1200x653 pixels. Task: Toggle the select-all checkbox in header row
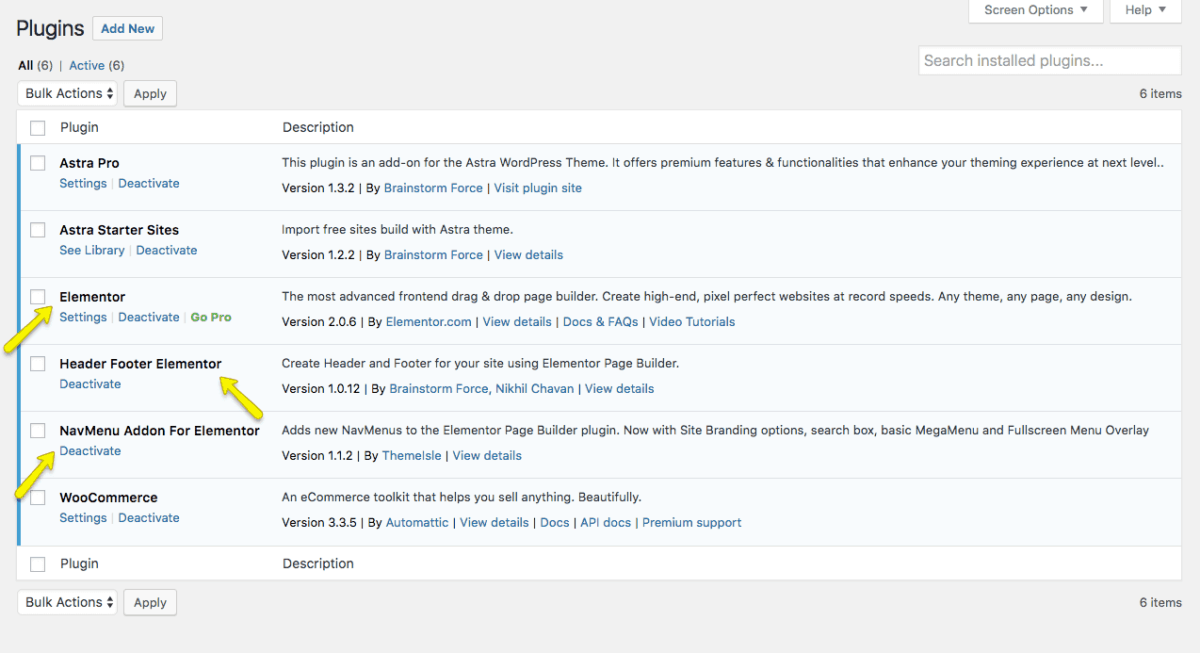coord(38,128)
